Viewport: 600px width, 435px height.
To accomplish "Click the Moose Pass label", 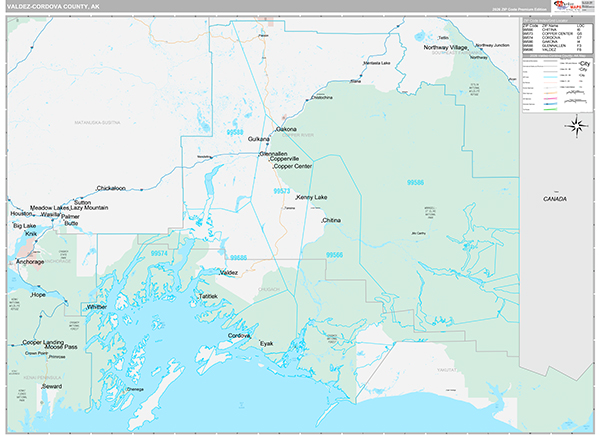I will coord(61,347).
